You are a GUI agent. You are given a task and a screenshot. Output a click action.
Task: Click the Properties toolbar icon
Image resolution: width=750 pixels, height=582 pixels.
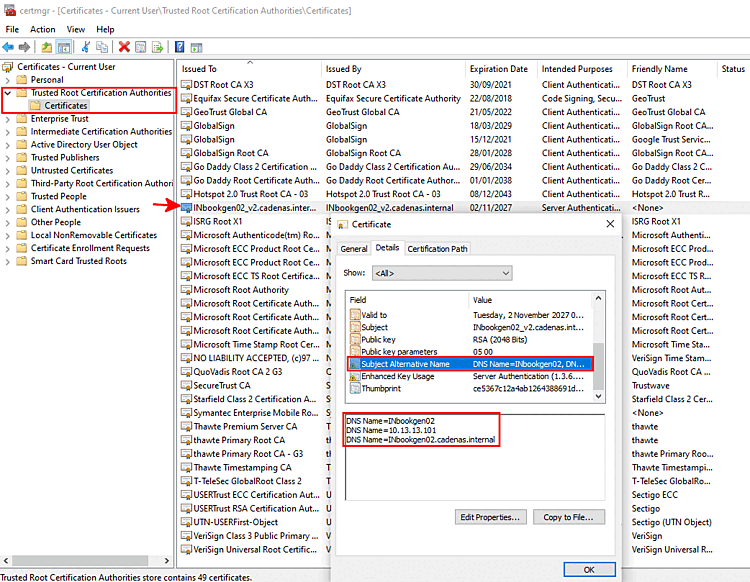pyautogui.click(x=141, y=47)
